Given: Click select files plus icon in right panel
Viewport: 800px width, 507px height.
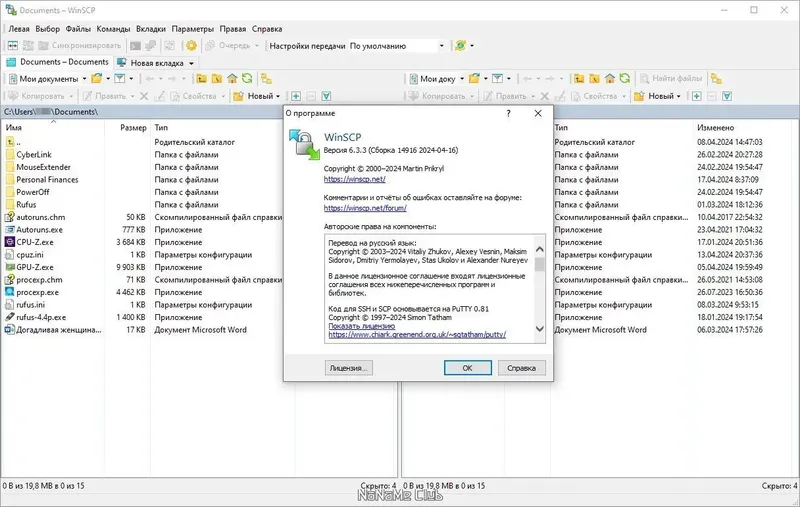Looking at the screenshot, I should pyautogui.click(x=696, y=96).
